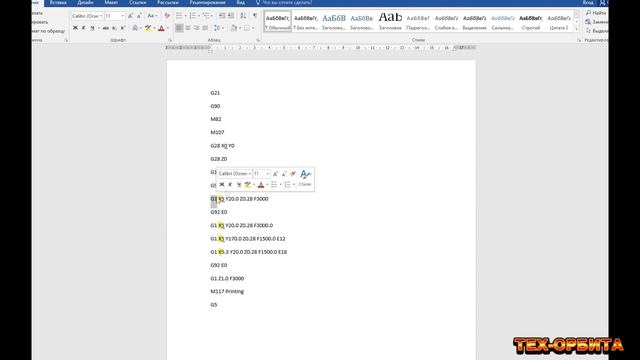Increase font size with the ribbon icon
The height and width of the screenshot is (360, 640).
pos(130,16)
